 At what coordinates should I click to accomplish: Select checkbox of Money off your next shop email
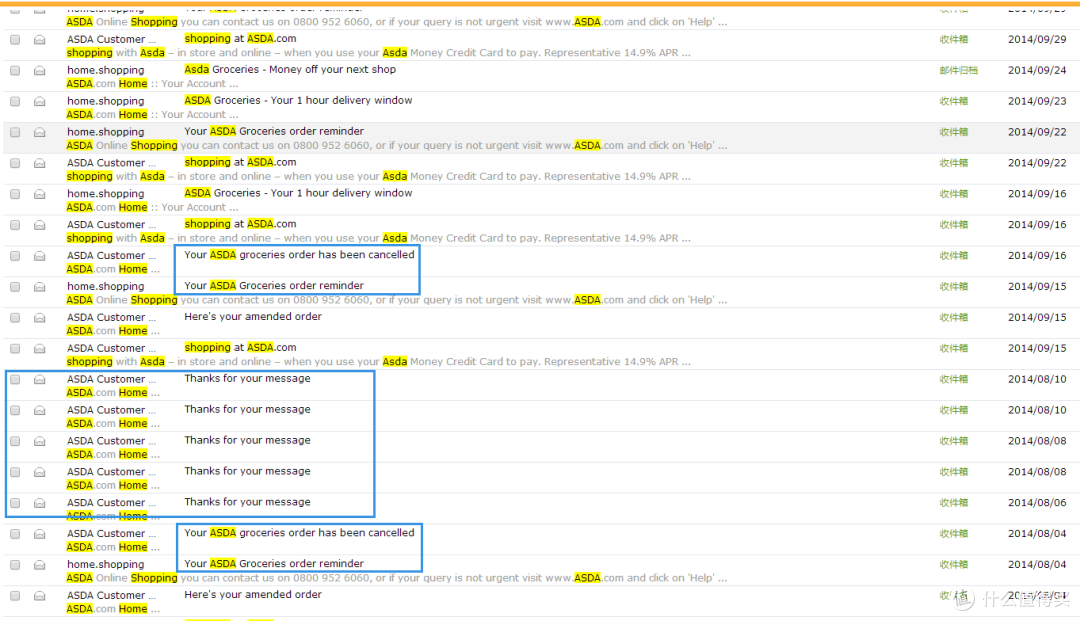15,70
